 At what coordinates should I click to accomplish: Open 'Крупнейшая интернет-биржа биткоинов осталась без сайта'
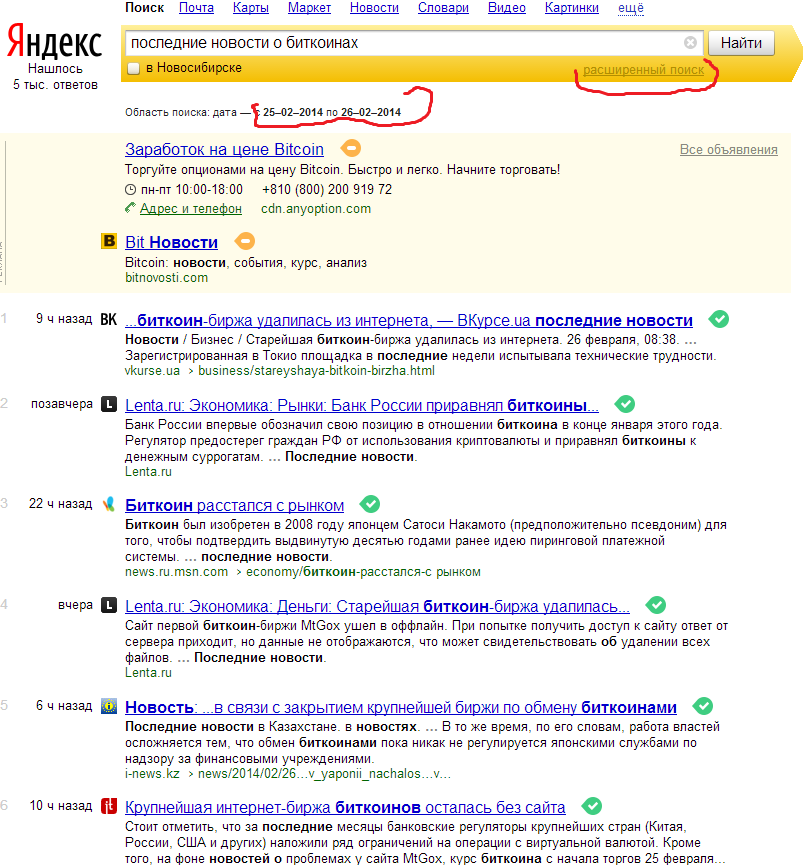coord(345,808)
